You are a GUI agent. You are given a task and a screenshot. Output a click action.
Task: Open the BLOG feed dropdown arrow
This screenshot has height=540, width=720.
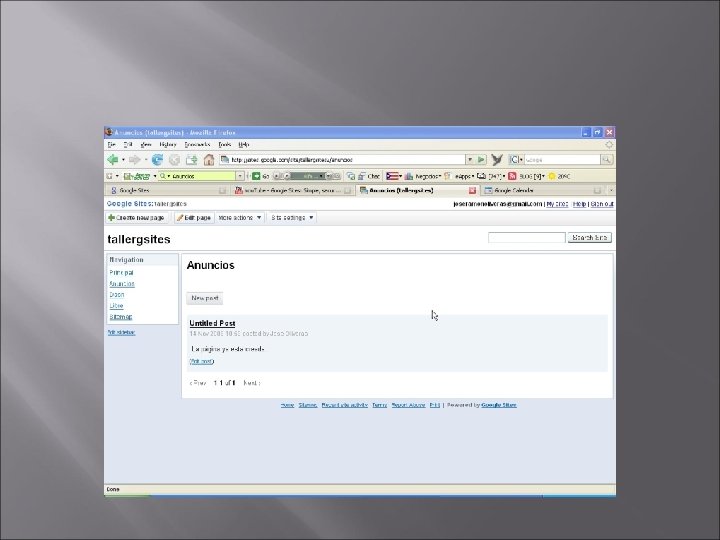[544, 176]
